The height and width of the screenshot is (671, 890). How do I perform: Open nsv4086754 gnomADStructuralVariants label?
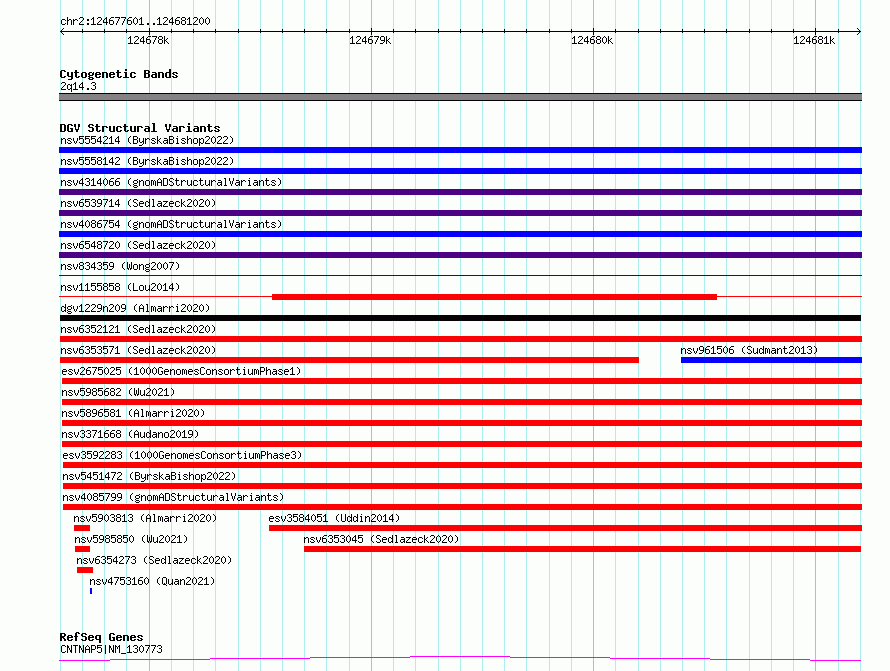pos(171,224)
